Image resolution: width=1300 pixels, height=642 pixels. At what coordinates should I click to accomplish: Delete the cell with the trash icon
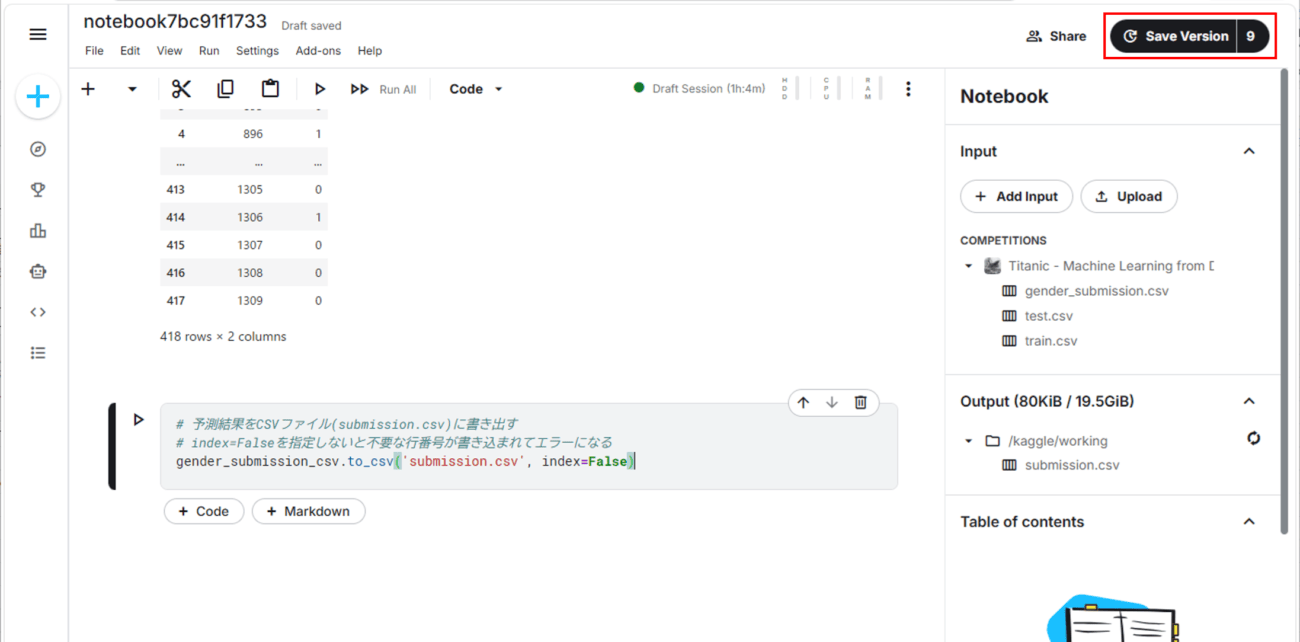[x=860, y=402]
